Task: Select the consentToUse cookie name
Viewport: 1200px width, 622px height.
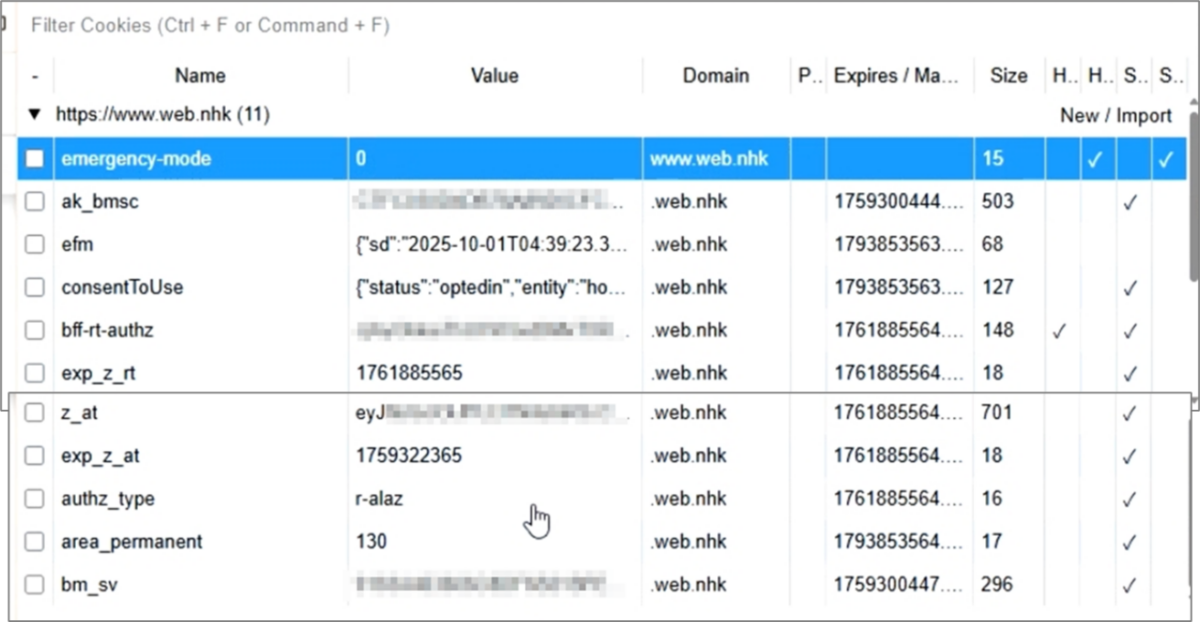Action: (122, 288)
